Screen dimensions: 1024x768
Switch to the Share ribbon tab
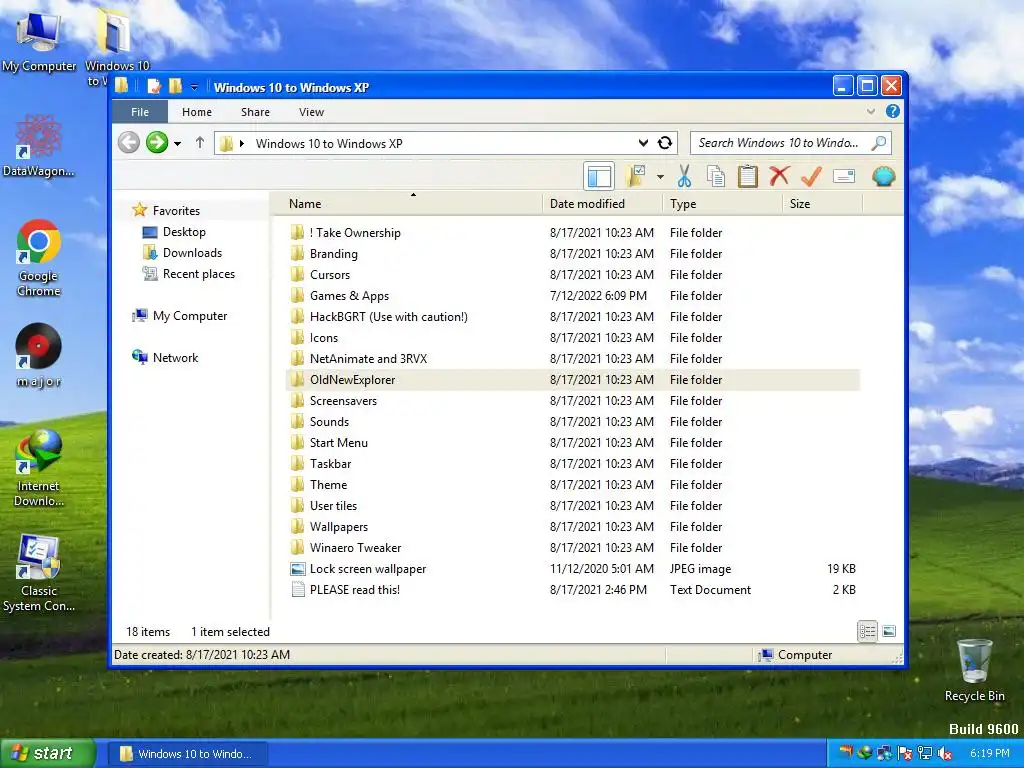tap(255, 112)
